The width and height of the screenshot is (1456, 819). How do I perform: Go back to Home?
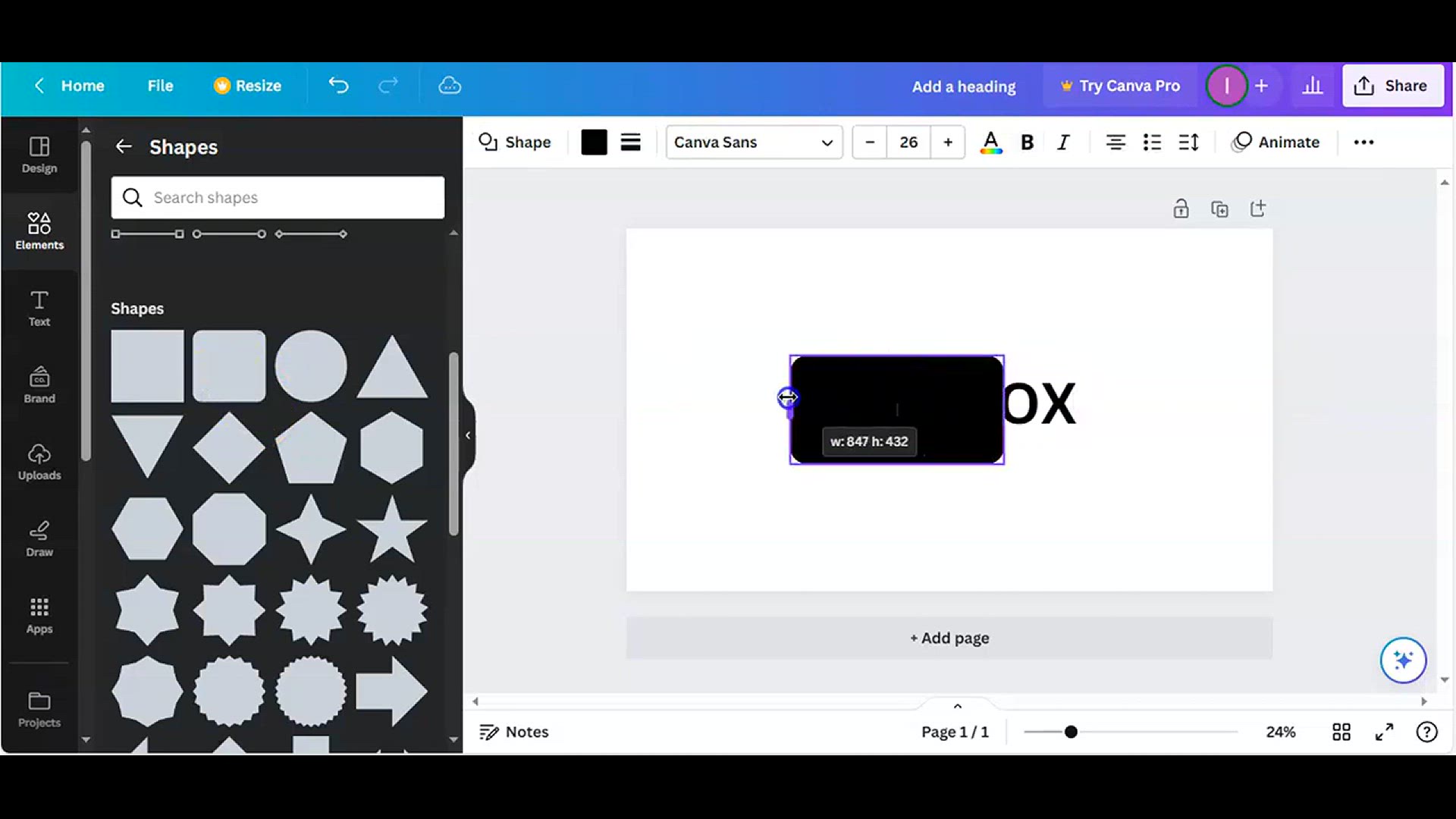(x=70, y=86)
